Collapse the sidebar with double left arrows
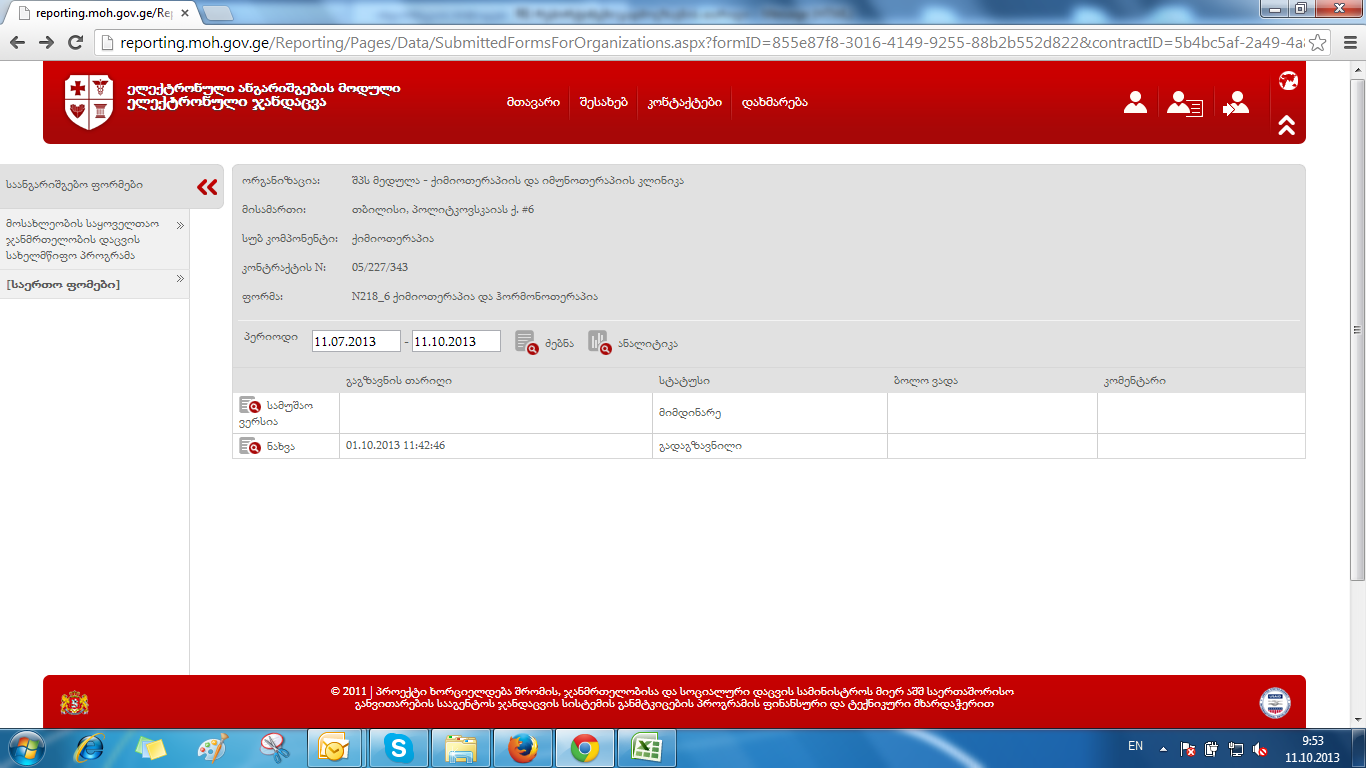Screen dimensions: 1366x768 pos(207,186)
